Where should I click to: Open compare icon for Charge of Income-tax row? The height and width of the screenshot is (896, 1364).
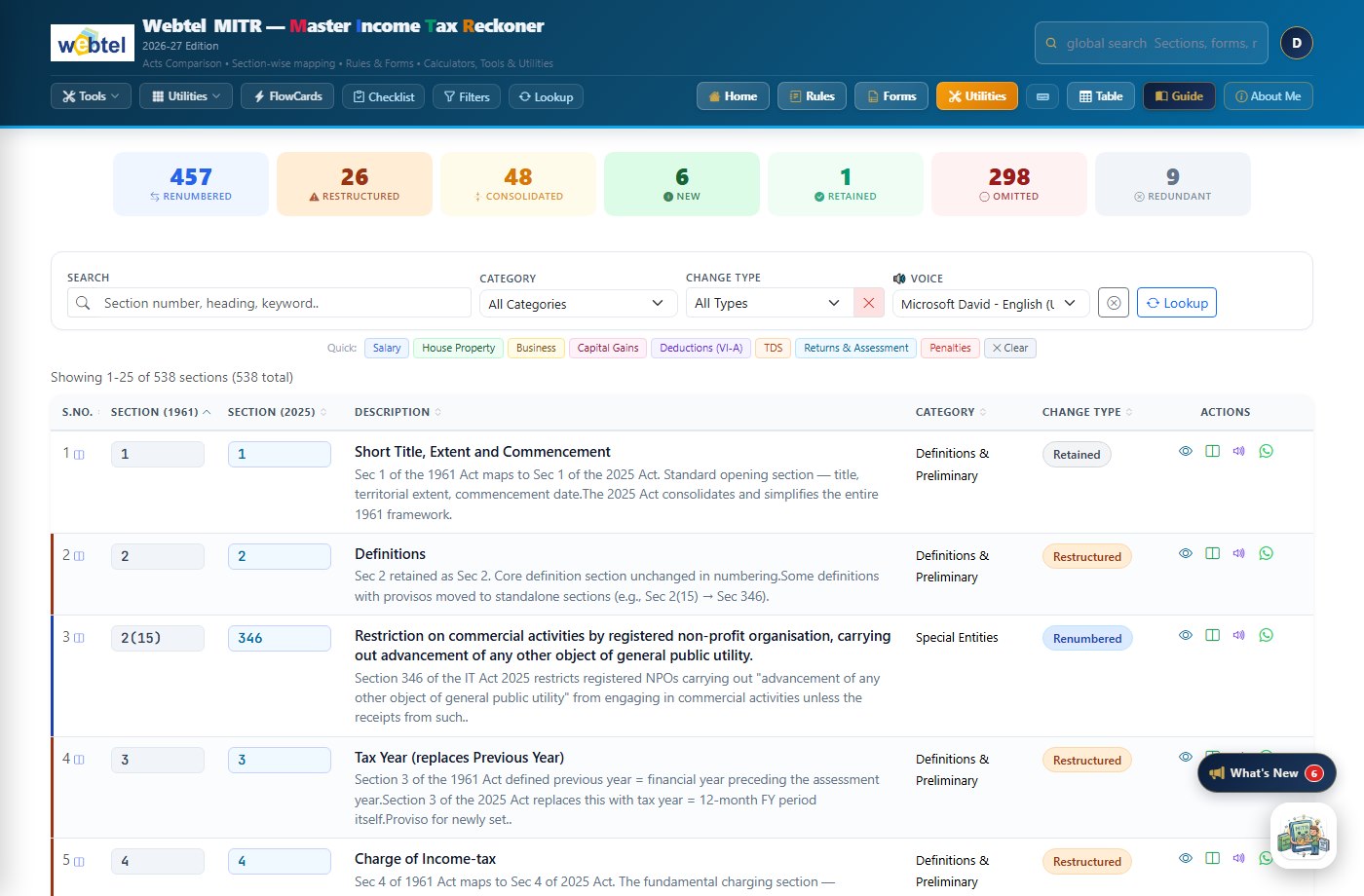(x=1213, y=858)
